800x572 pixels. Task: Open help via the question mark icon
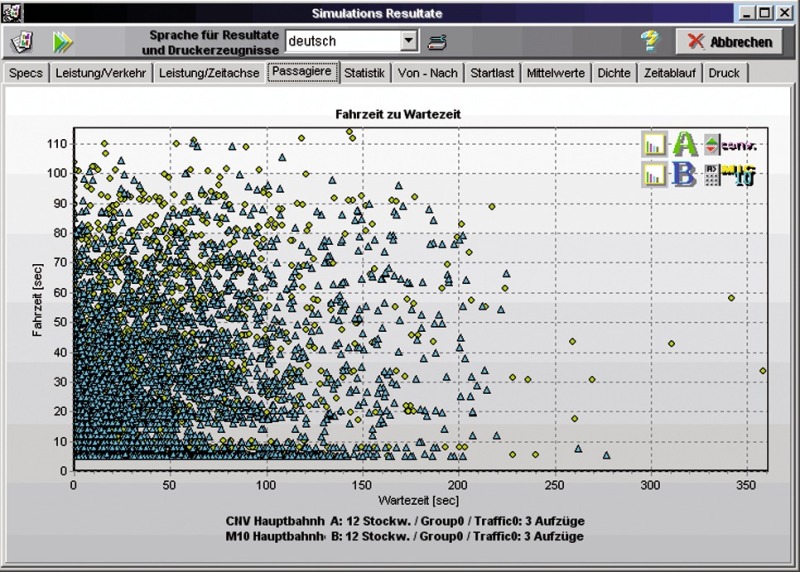point(650,41)
